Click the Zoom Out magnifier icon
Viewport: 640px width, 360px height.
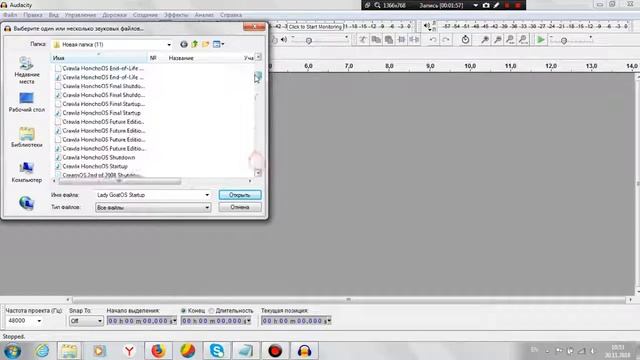click(498, 40)
